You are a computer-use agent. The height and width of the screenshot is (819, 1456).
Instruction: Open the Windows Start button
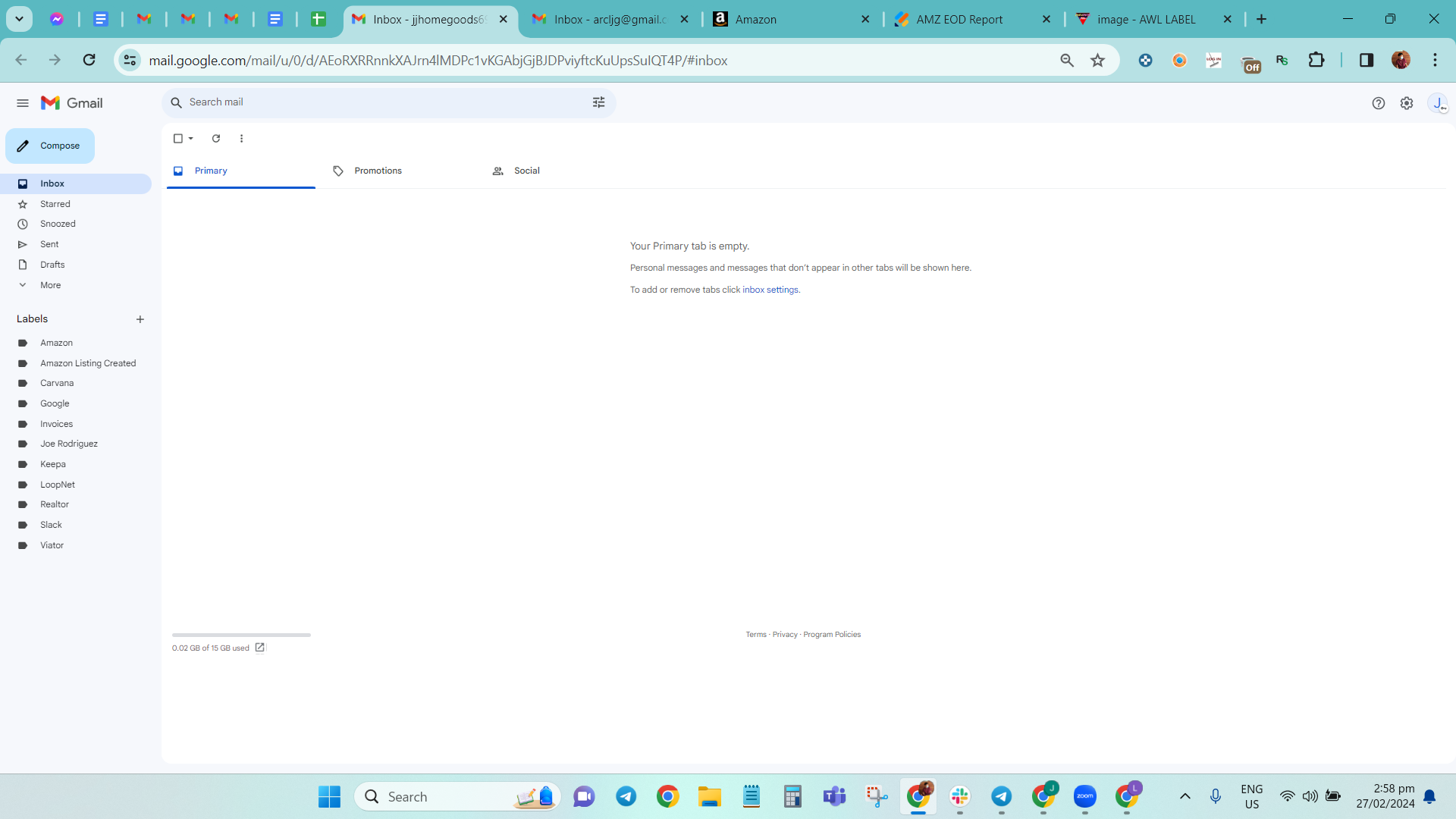[x=329, y=797]
